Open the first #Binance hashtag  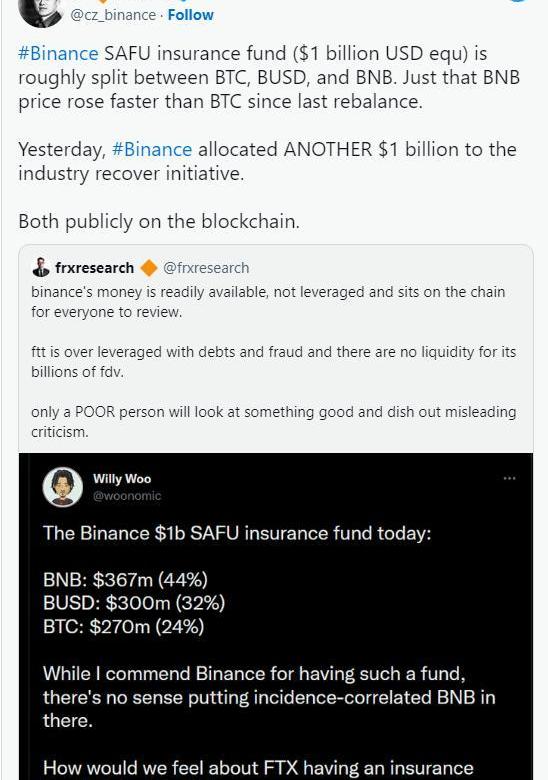[x=58, y=53]
